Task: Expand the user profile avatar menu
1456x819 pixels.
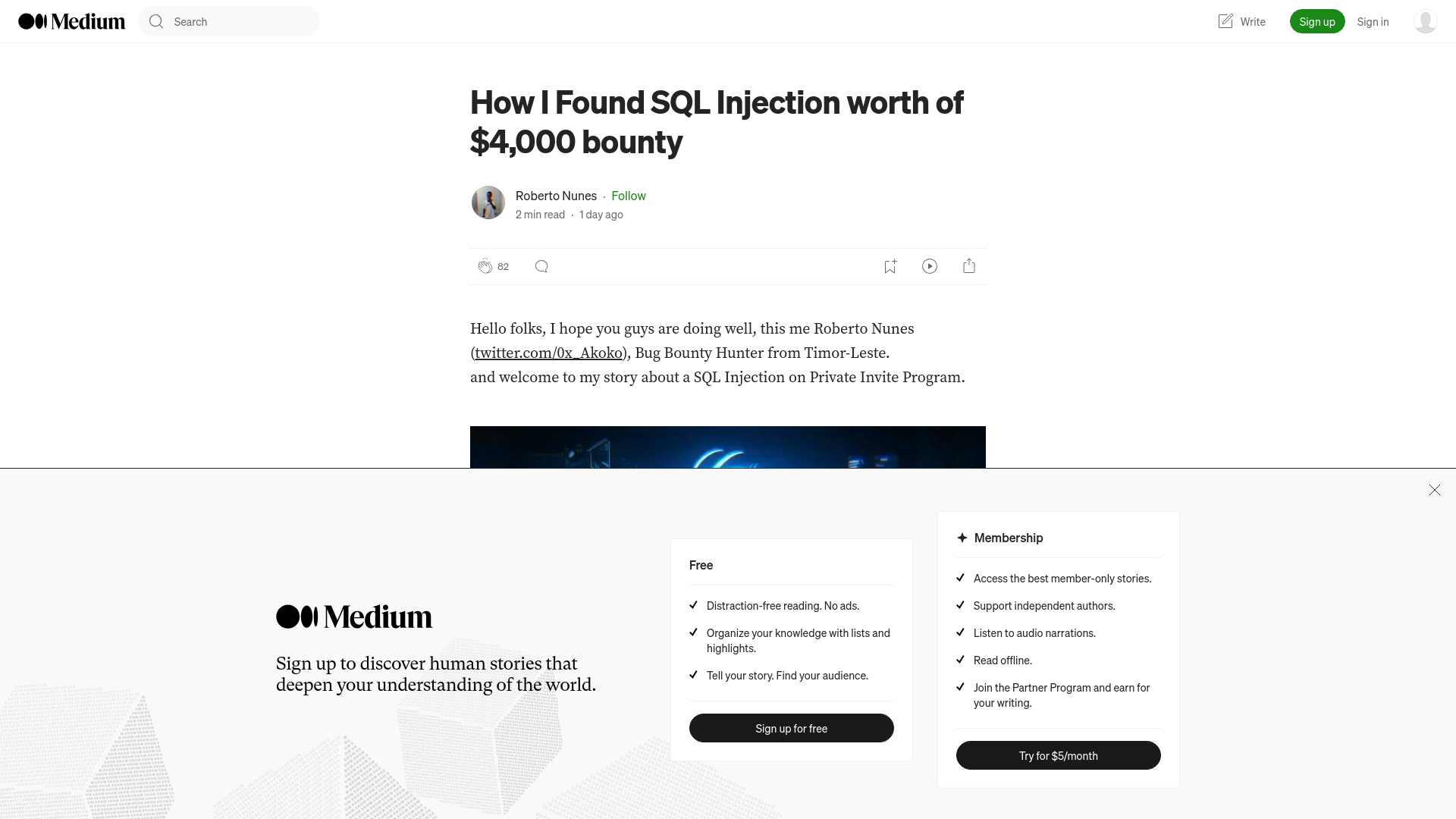Action: click(1425, 21)
